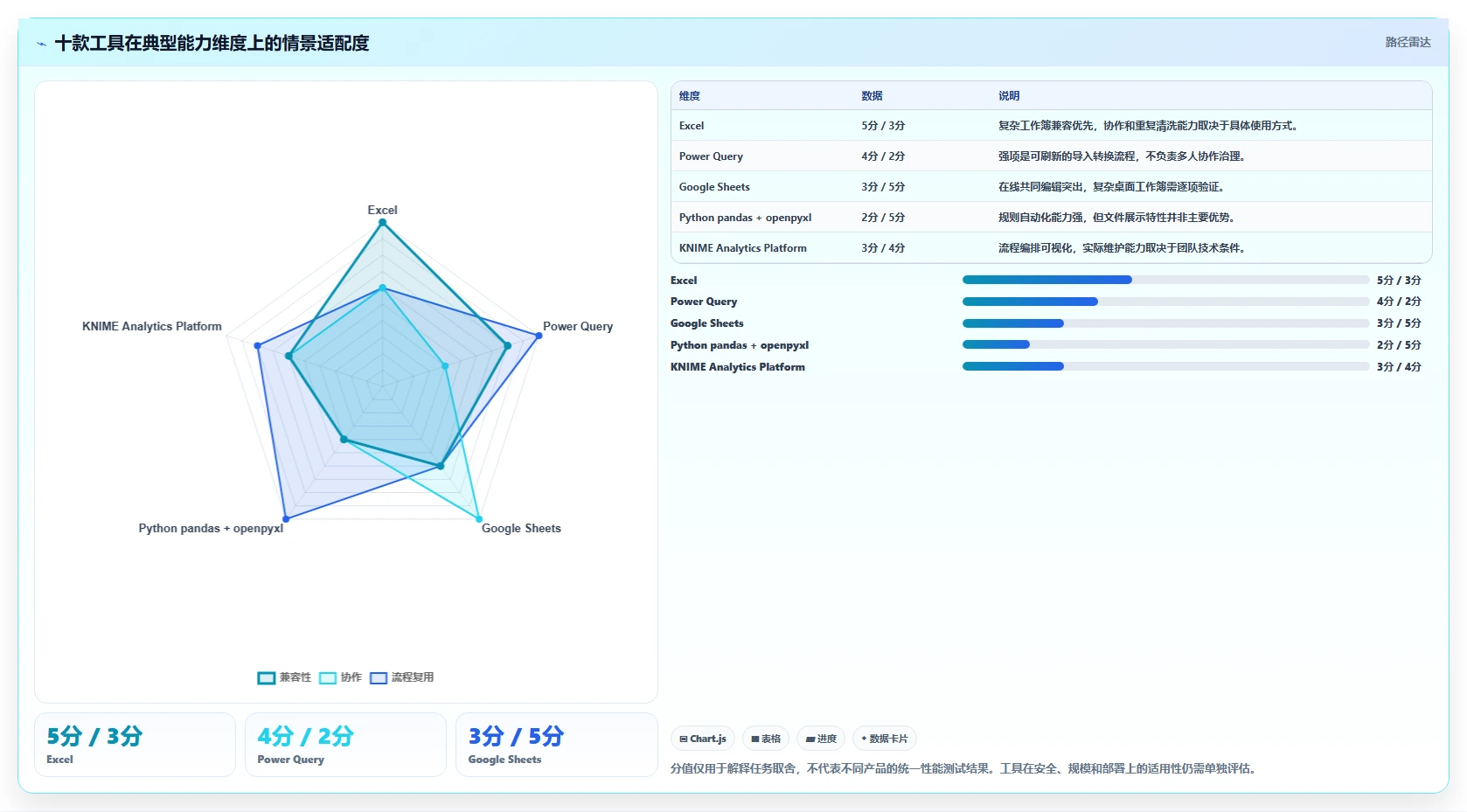Toggle the 协作 series in the chart legend
The height and width of the screenshot is (812, 1467).
(x=341, y=677)
